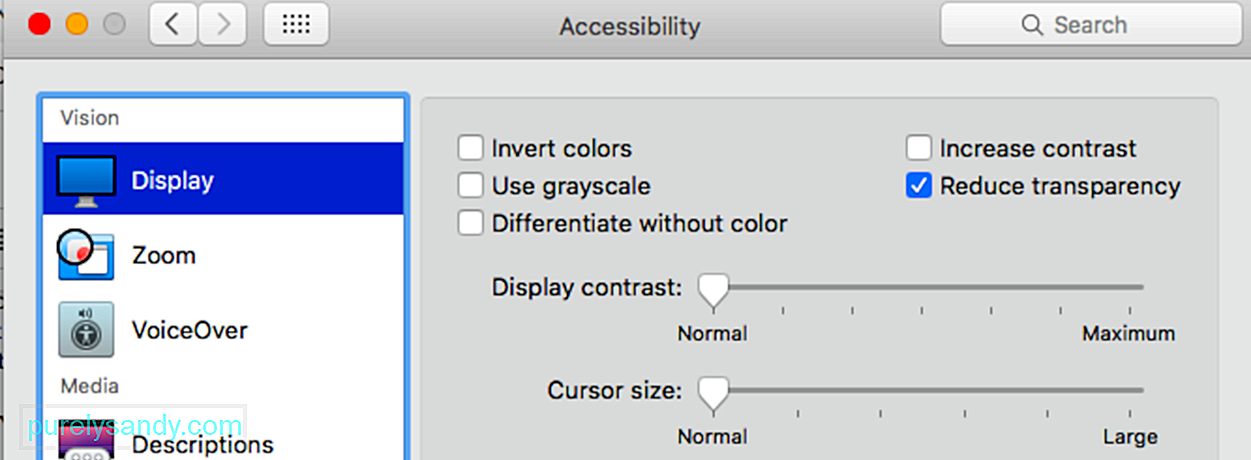Set Display contrast to Maximum end
The width and height of the screenshot is (1251, 460).
pyautogui.click(x=1141, y=287)
